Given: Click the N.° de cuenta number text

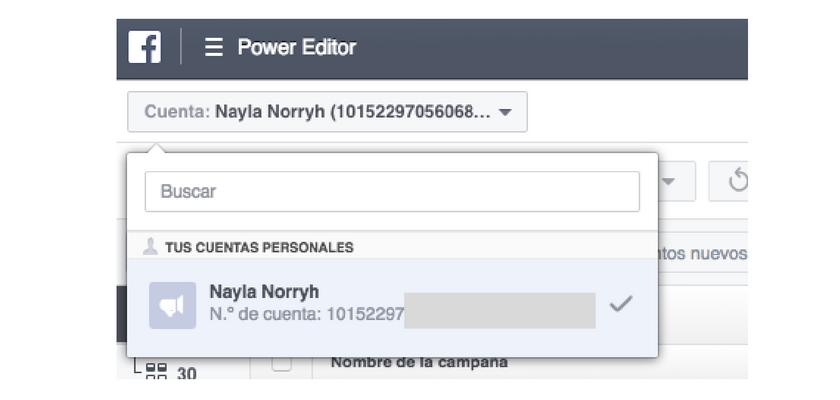Looking at the screenshot, I should (307, 314).
